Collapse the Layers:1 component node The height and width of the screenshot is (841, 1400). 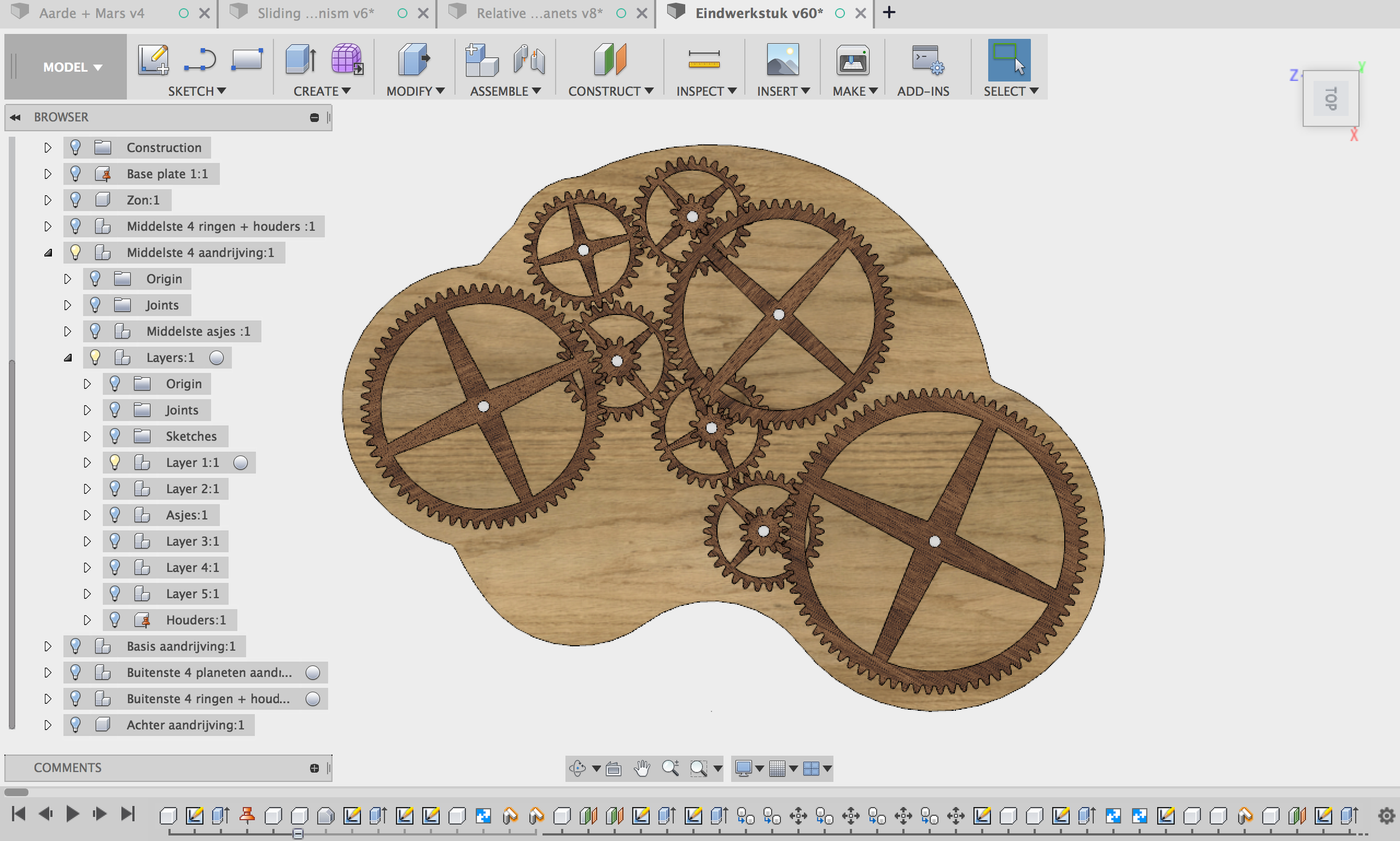[x=68, y=358]
